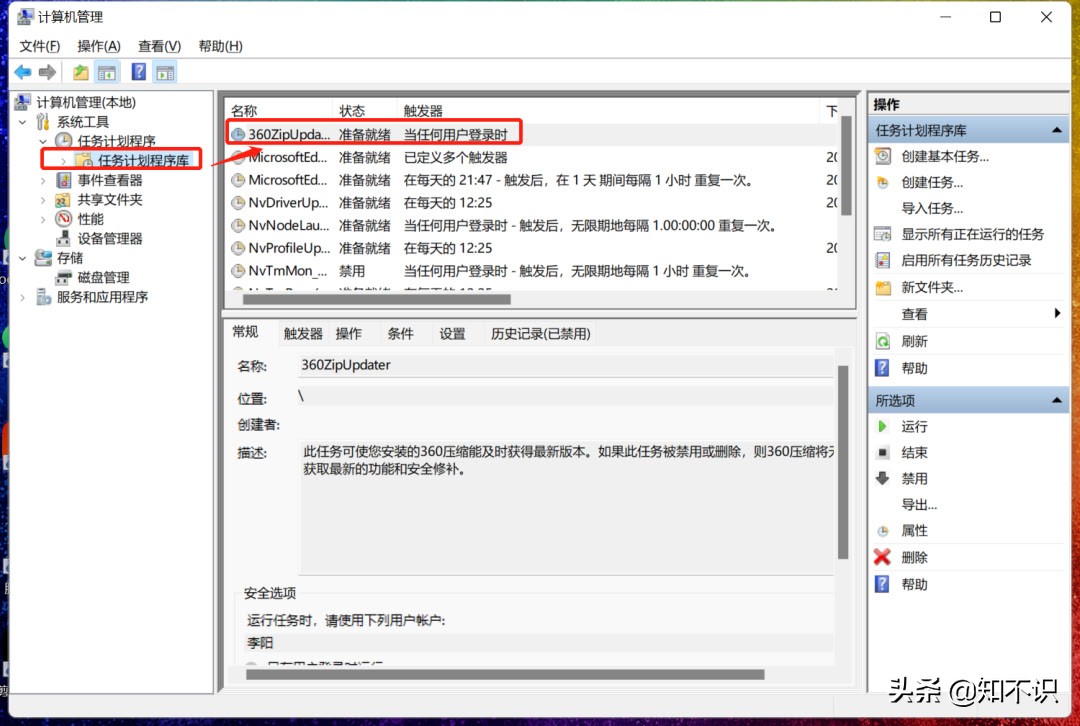Expand the 服务和应用程序 tree node
Screen dimensions: 1080x726
[23, 297]
